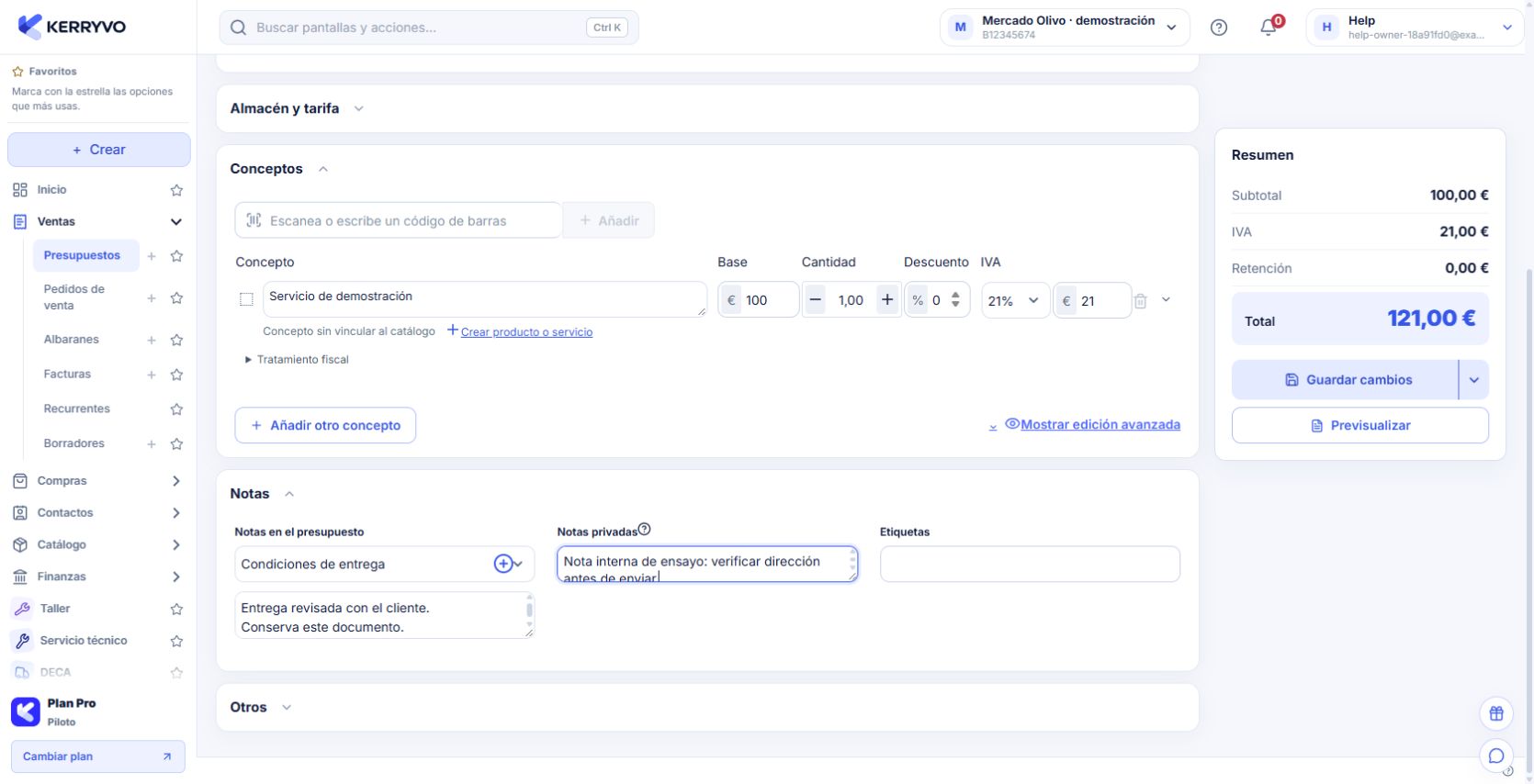Open Catálogo menu in sidebar

coord(98,545)
